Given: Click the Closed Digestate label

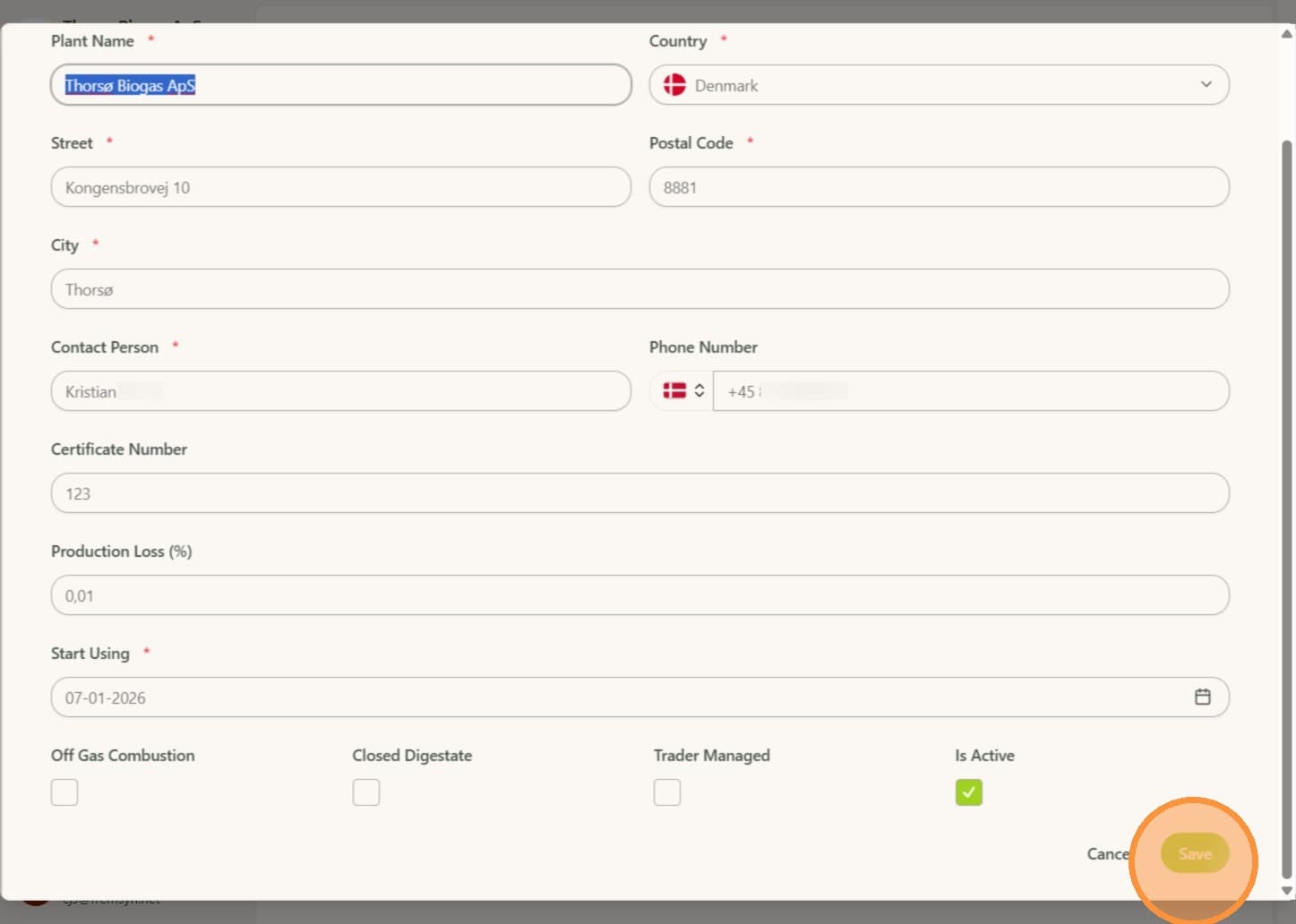Looking at the screenshot, I should (x=412, y=755).
